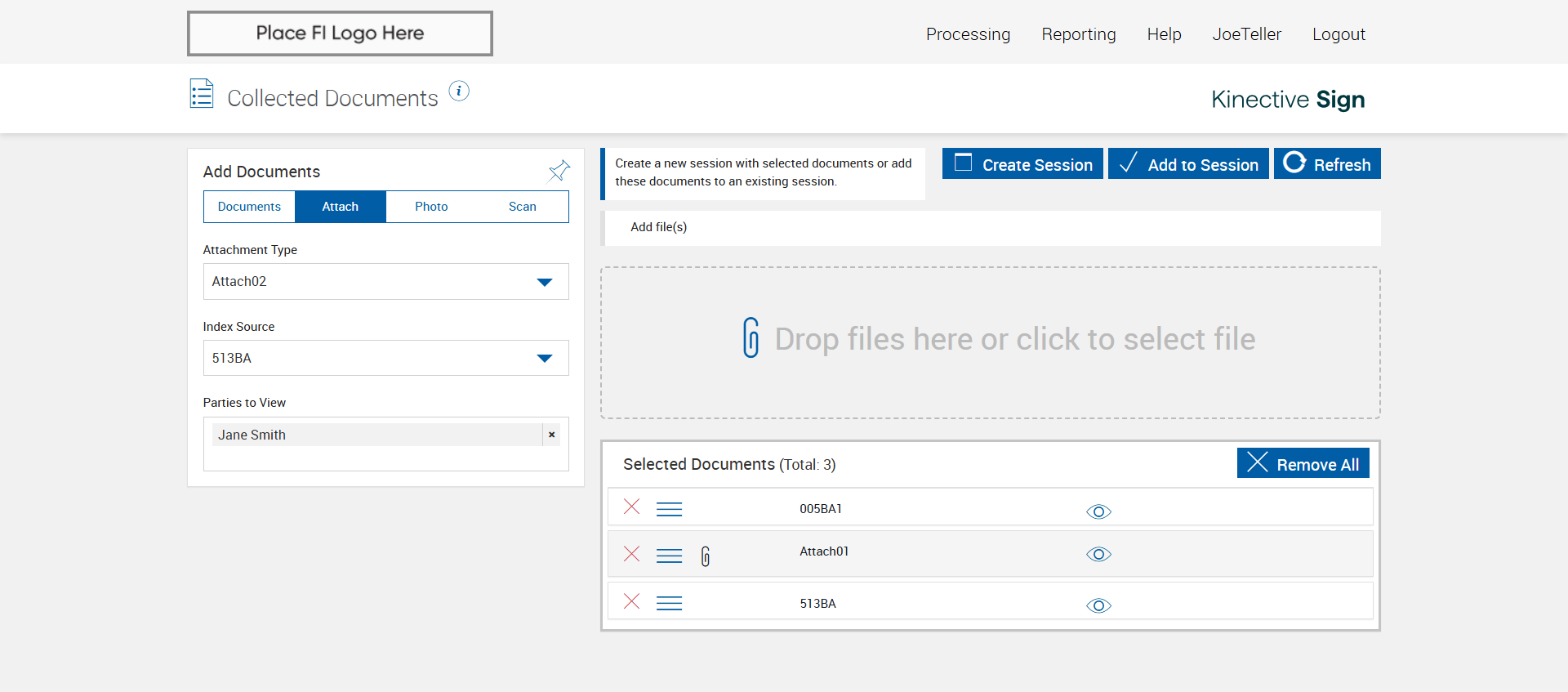This screenshot has height=692, width=1568.
Task: Remove the 005BA1 document with red X
Action: pyautogui.click(x=631, y=507)
